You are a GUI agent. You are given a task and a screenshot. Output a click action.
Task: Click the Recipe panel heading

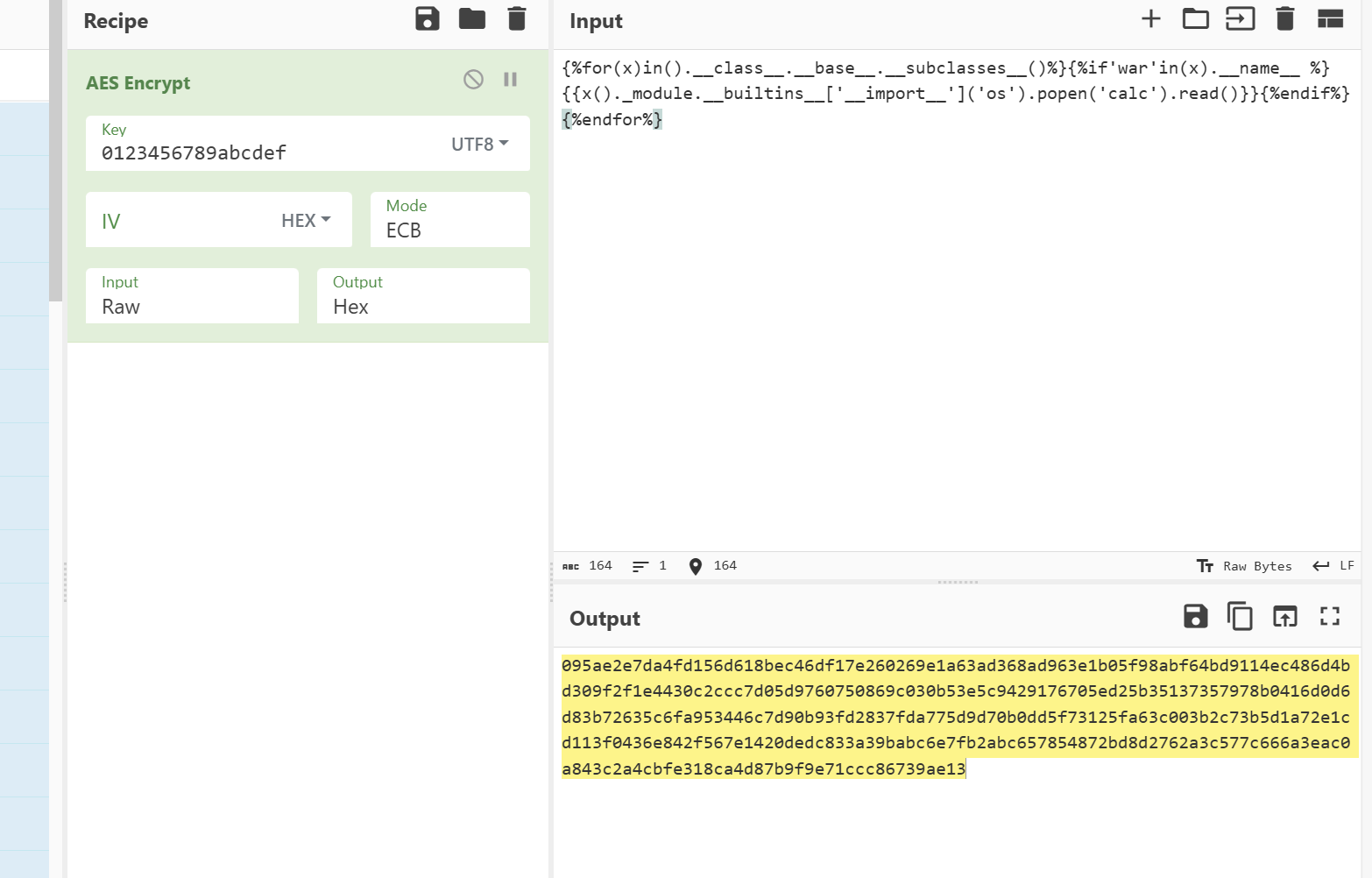pyautogui.click(x=116, y=21)
